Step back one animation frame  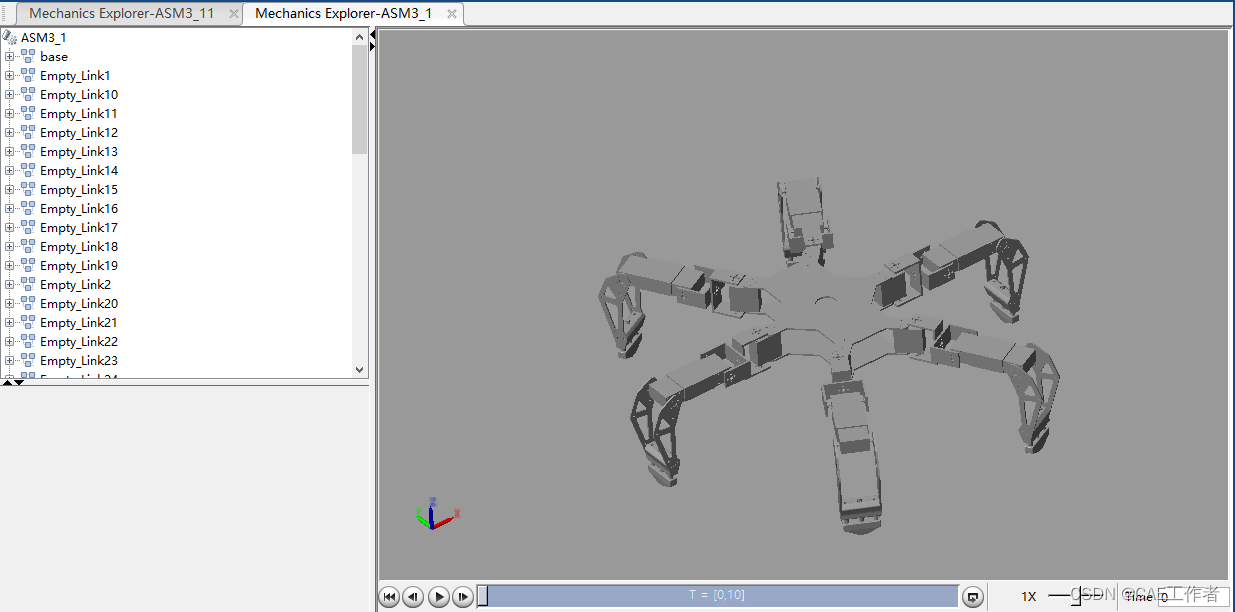(413, 597)
